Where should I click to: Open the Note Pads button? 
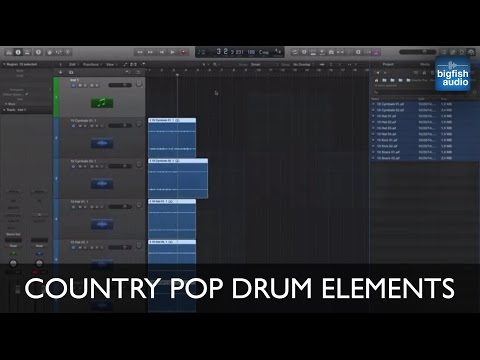(453, 52)
